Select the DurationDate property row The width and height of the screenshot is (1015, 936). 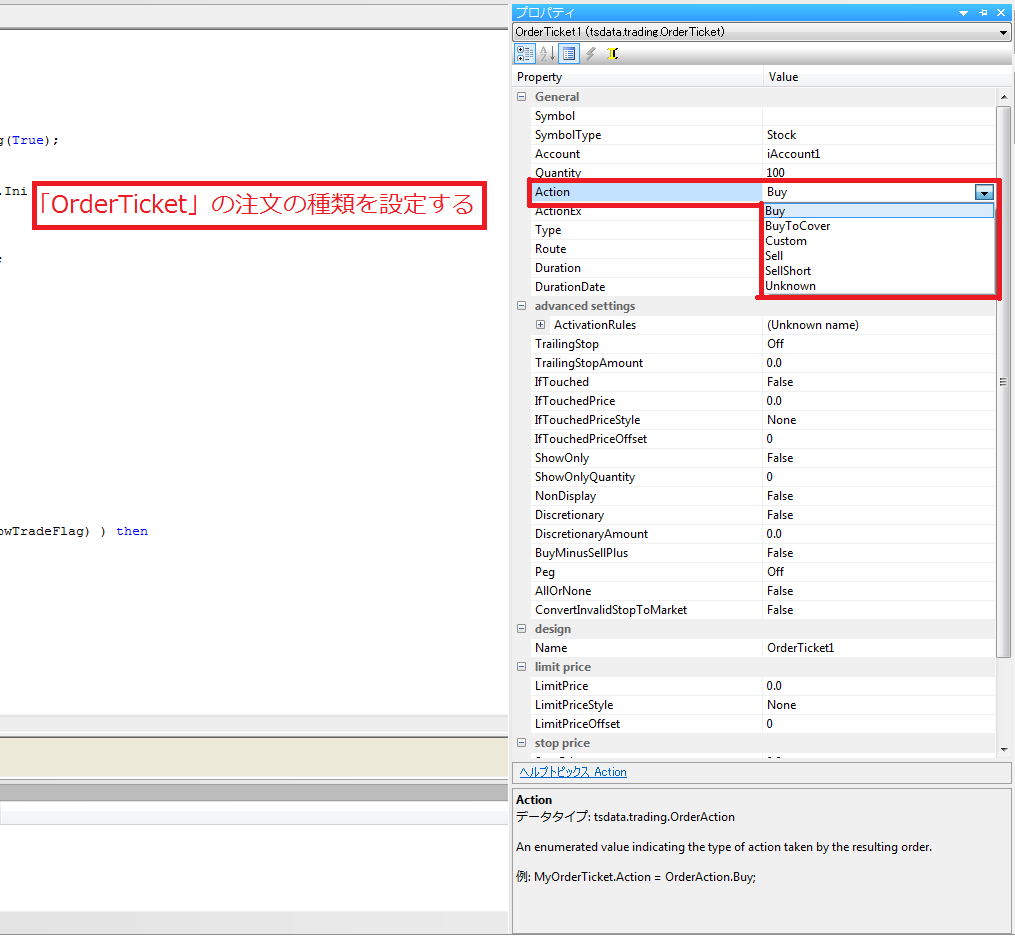pyautogui.click(x=646, y=287)
